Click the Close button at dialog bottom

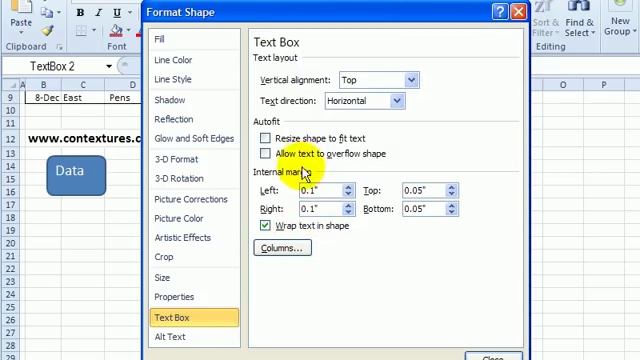(x=493, y=356)
